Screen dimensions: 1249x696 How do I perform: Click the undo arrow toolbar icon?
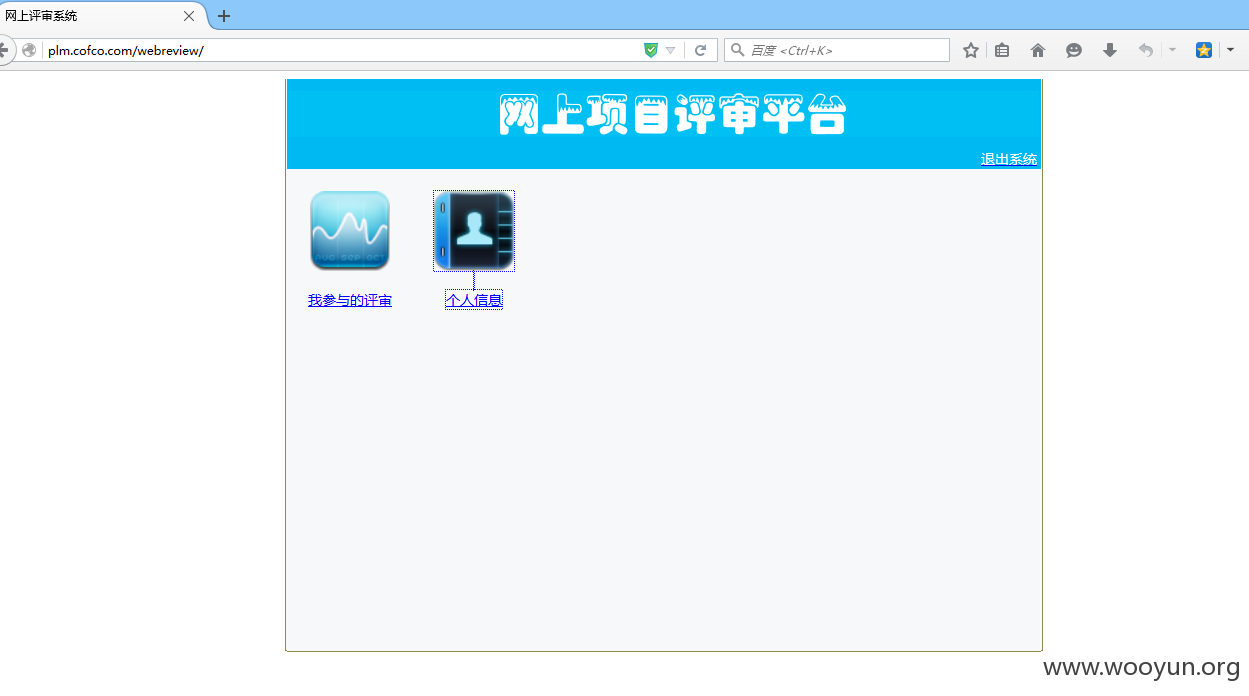tap(1146, 50)
